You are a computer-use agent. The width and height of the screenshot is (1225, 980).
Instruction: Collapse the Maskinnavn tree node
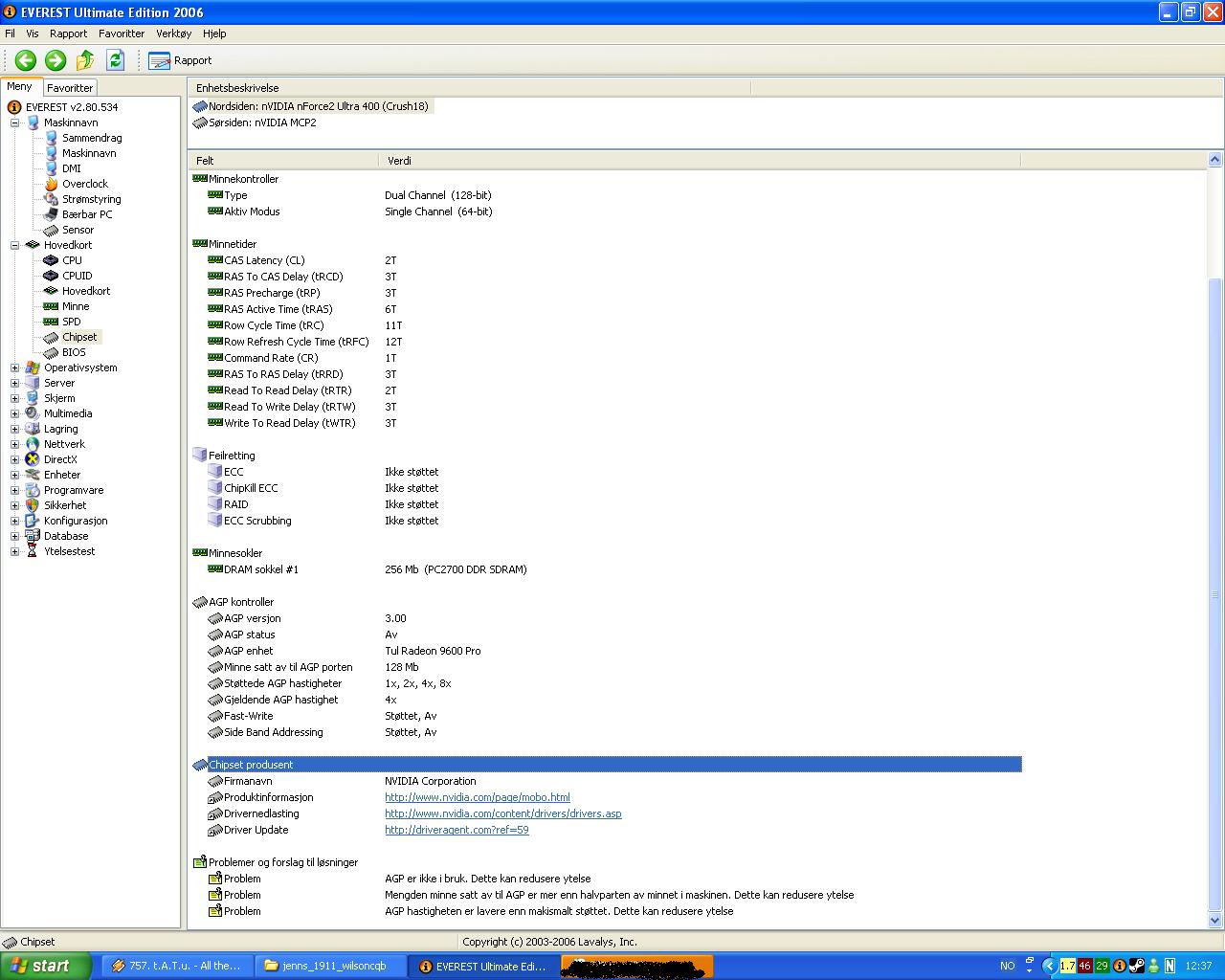click(14, 122)
